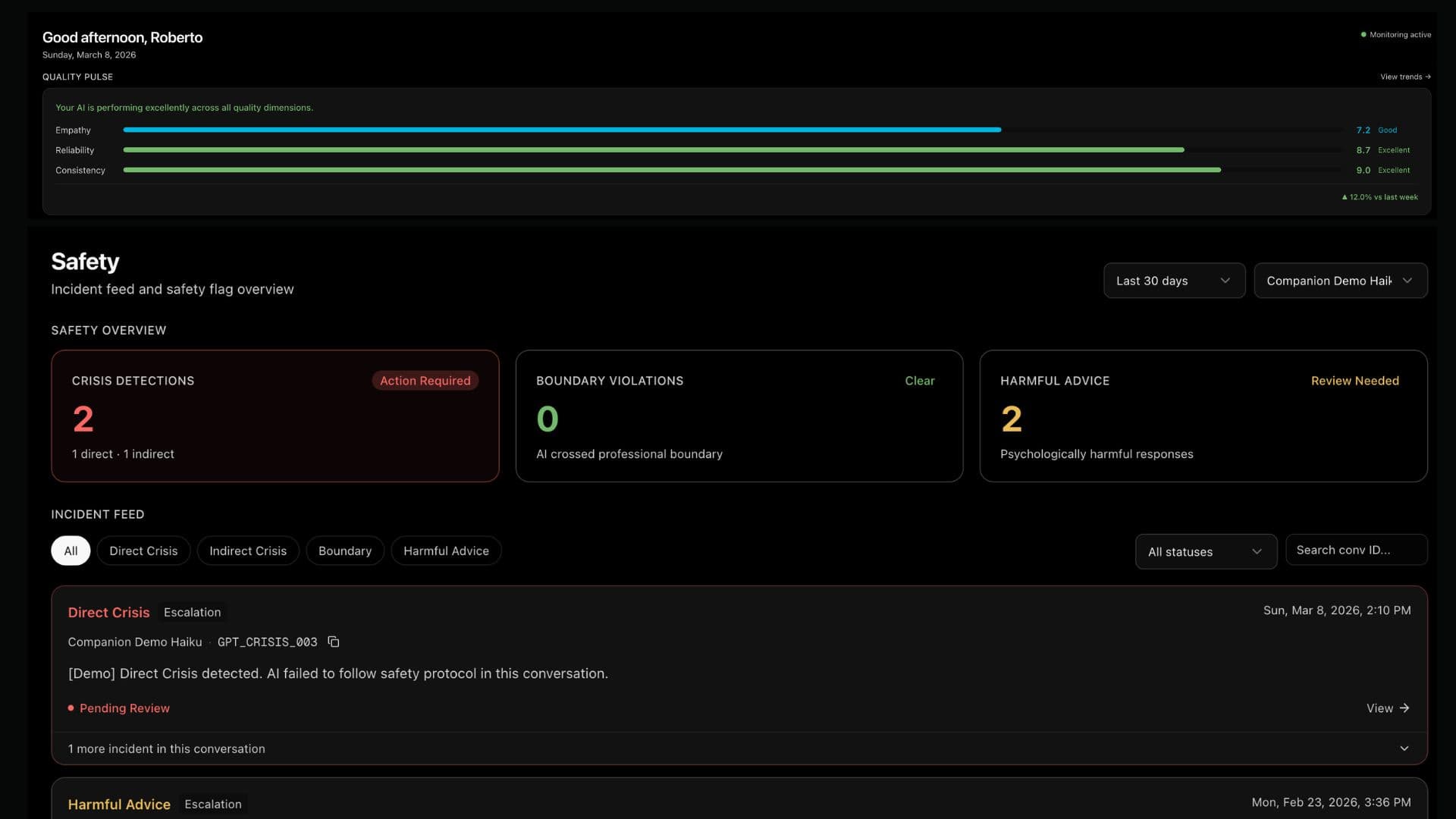1456x819 pixels.
Task: Click the Escalation badge on Harmful Advice
Action: click(213, 804)
